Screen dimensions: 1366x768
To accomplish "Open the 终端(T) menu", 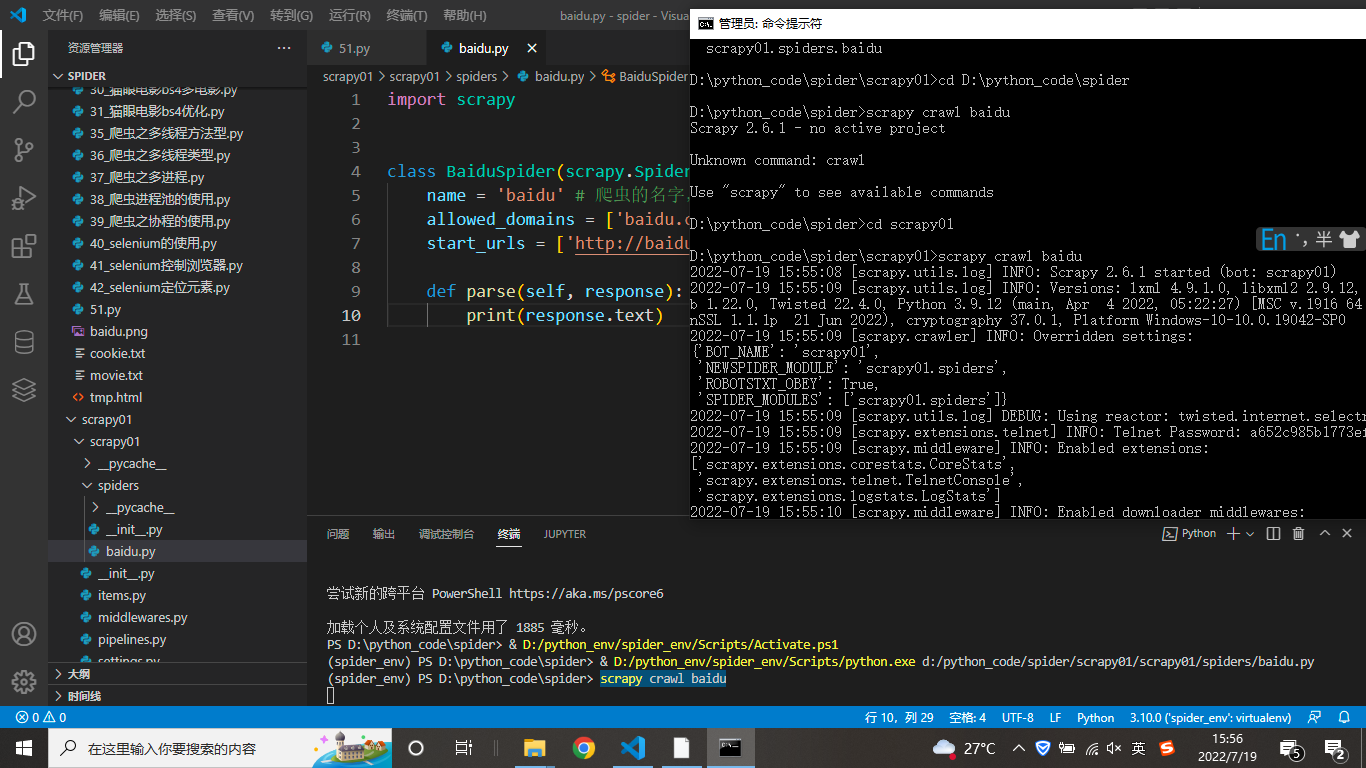I will click(x=407, y=16).
